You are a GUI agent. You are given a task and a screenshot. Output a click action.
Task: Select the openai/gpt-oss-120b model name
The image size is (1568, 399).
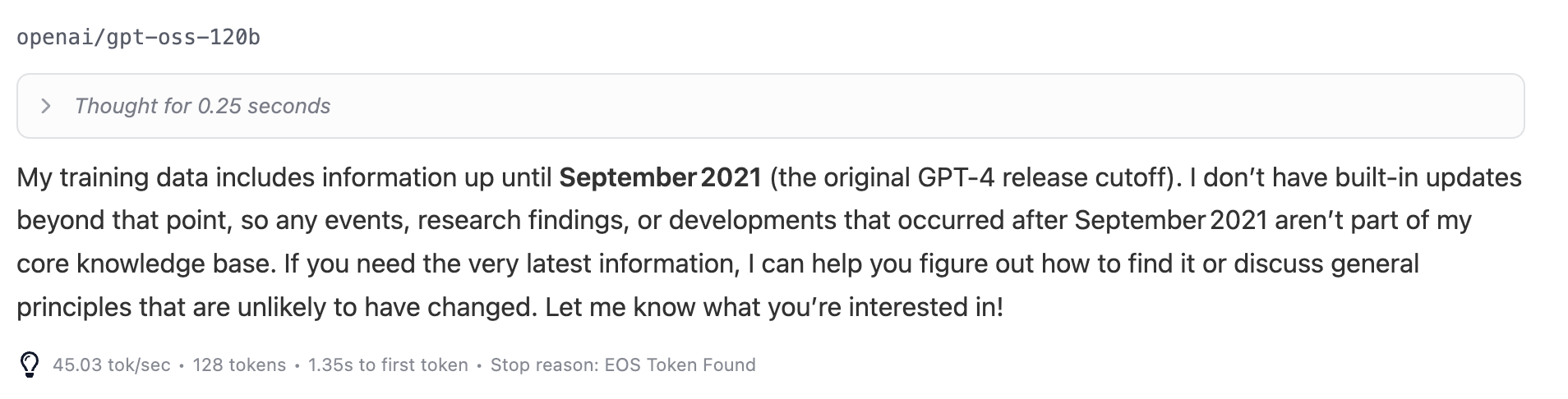[138, 37]
